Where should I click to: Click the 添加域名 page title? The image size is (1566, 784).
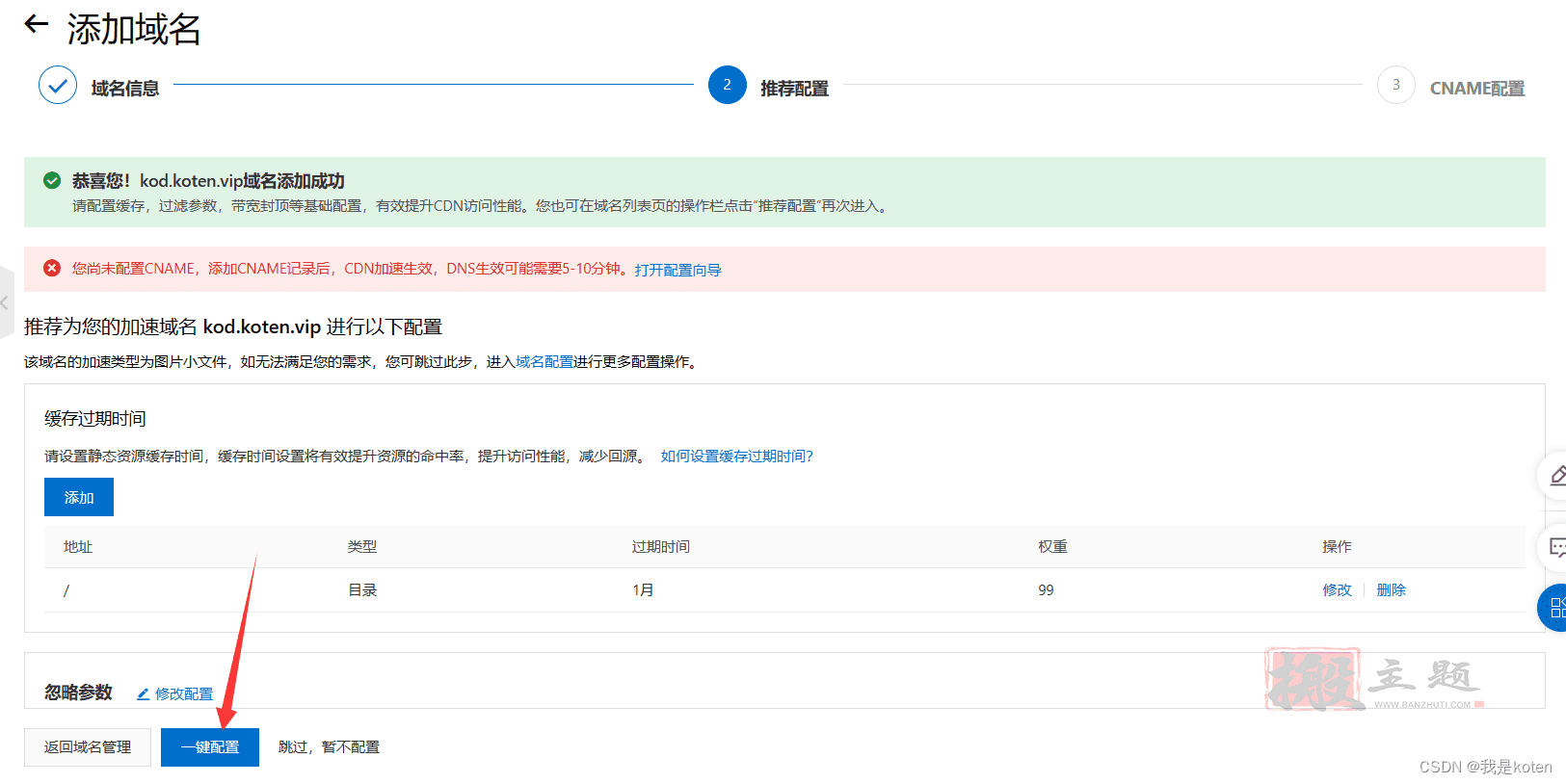click(134, 30)
